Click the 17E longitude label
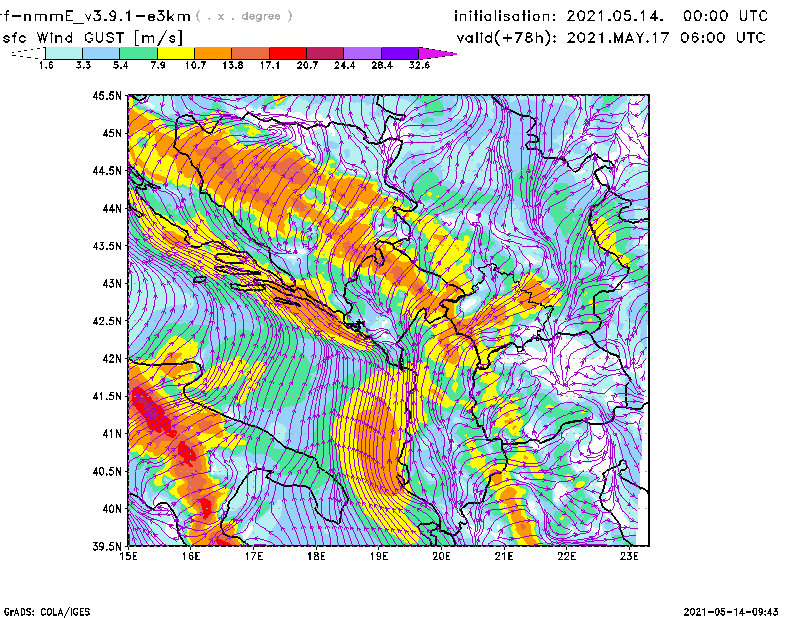This screenshot has height=618, width=800. click(254, 556)
